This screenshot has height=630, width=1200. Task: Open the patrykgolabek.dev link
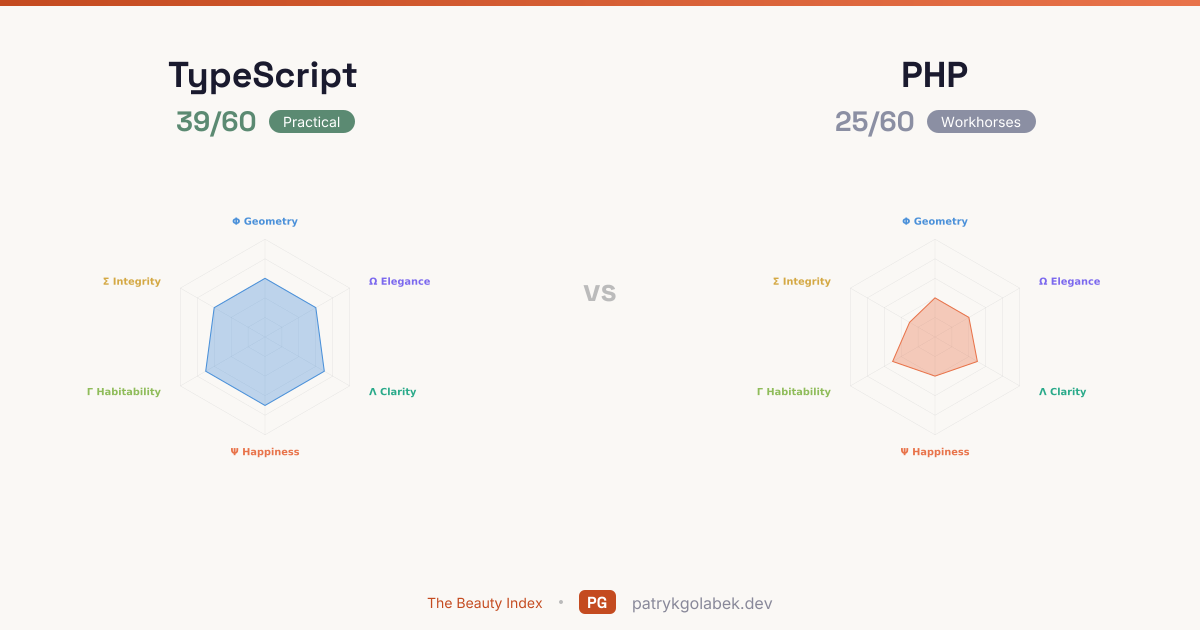(702, 603)
